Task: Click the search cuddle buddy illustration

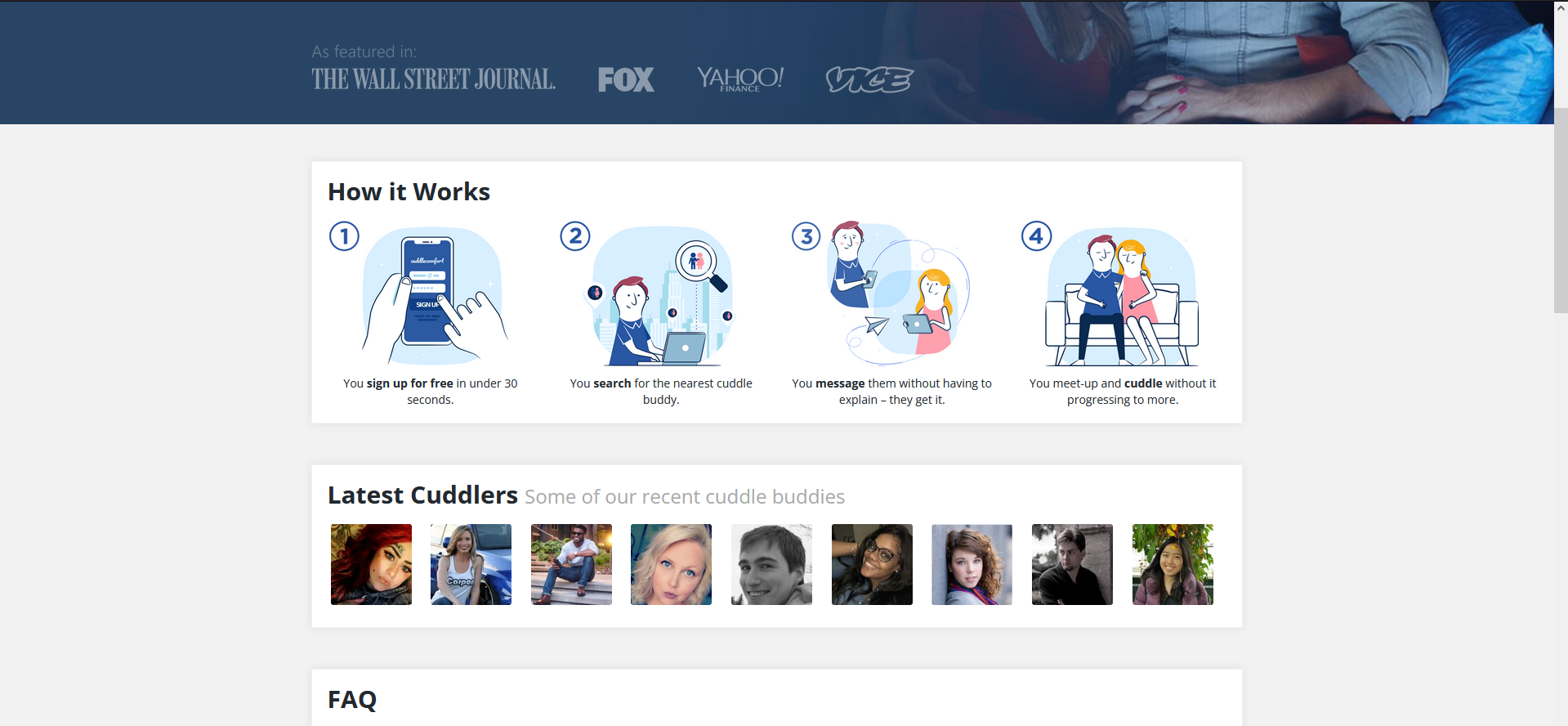Action: [x=660, y=296]
